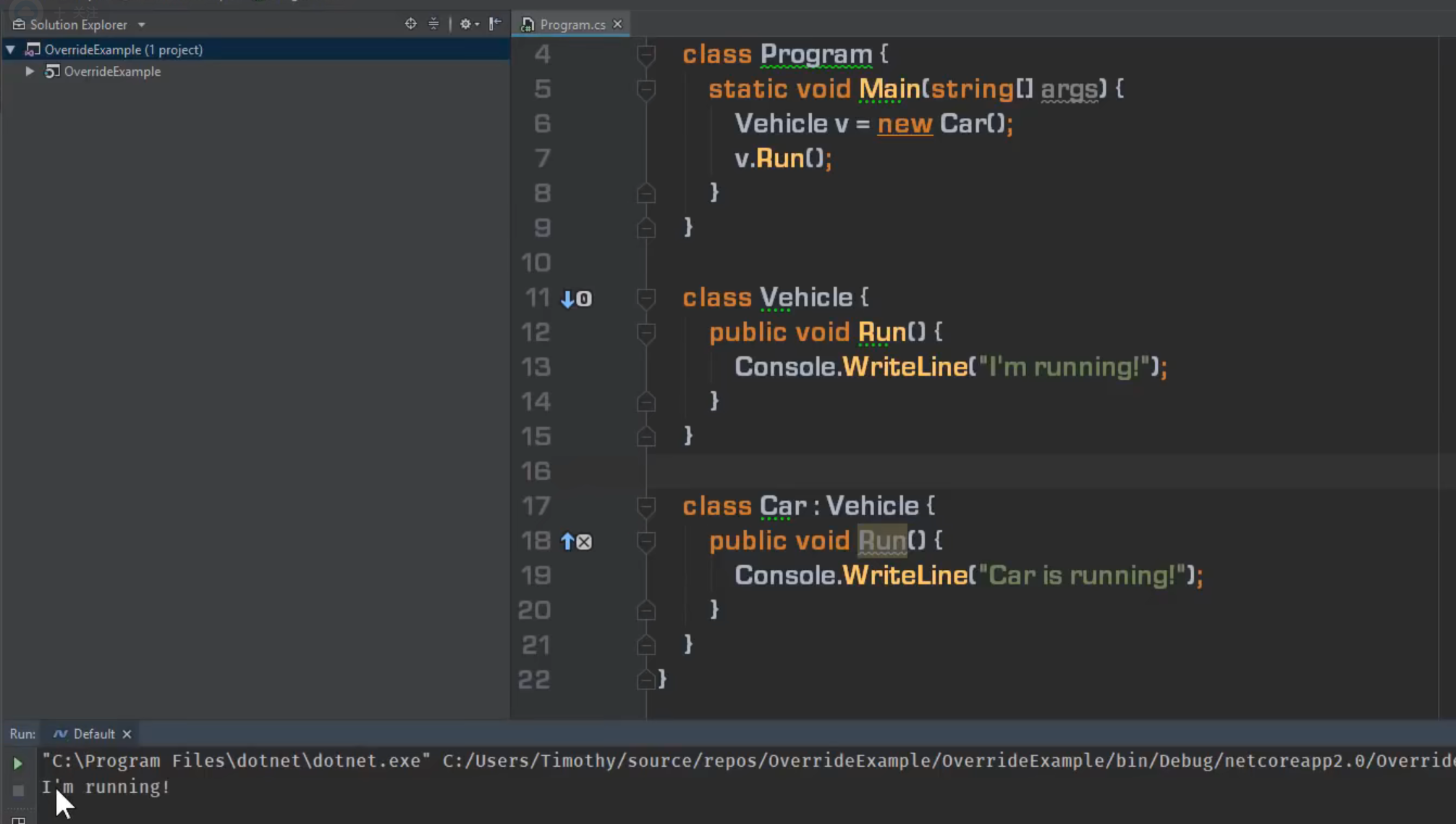Collapse the OverrideExample solution node
Image resolution: width=1456 pixels, height=824 pixels.
pyautogui.click(x=11, y=50)
